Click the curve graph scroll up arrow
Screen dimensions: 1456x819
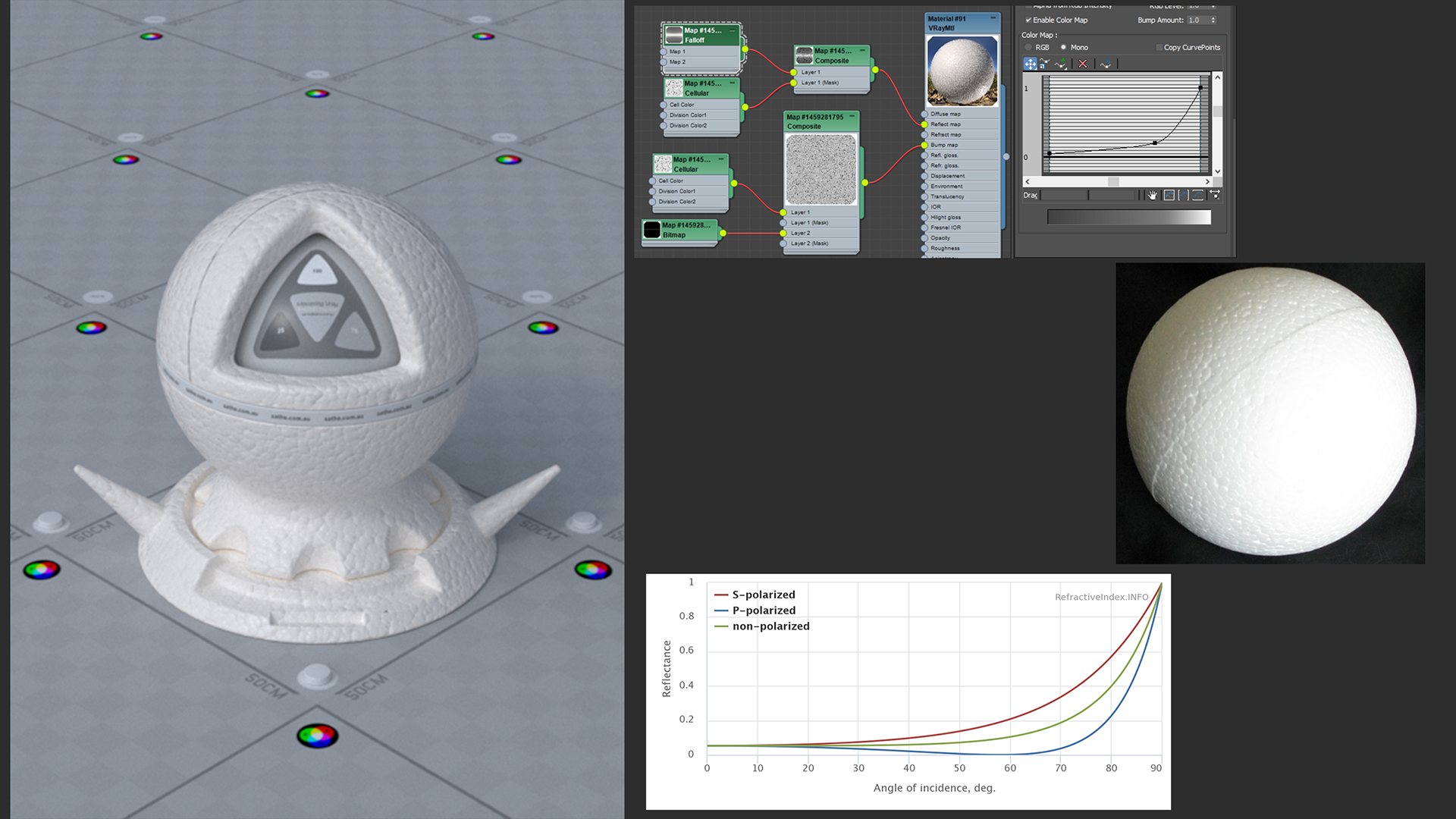[1217, 77]
